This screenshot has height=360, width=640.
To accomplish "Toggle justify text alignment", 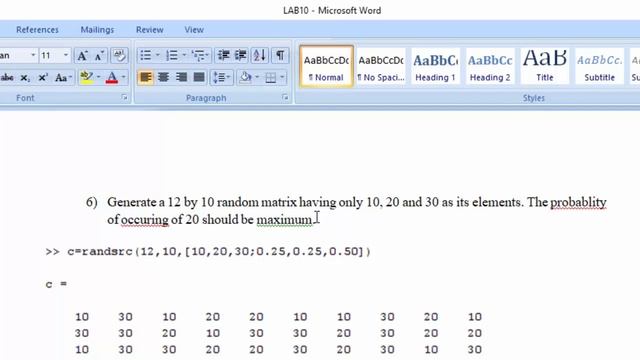I will click(x=199, y=77).
